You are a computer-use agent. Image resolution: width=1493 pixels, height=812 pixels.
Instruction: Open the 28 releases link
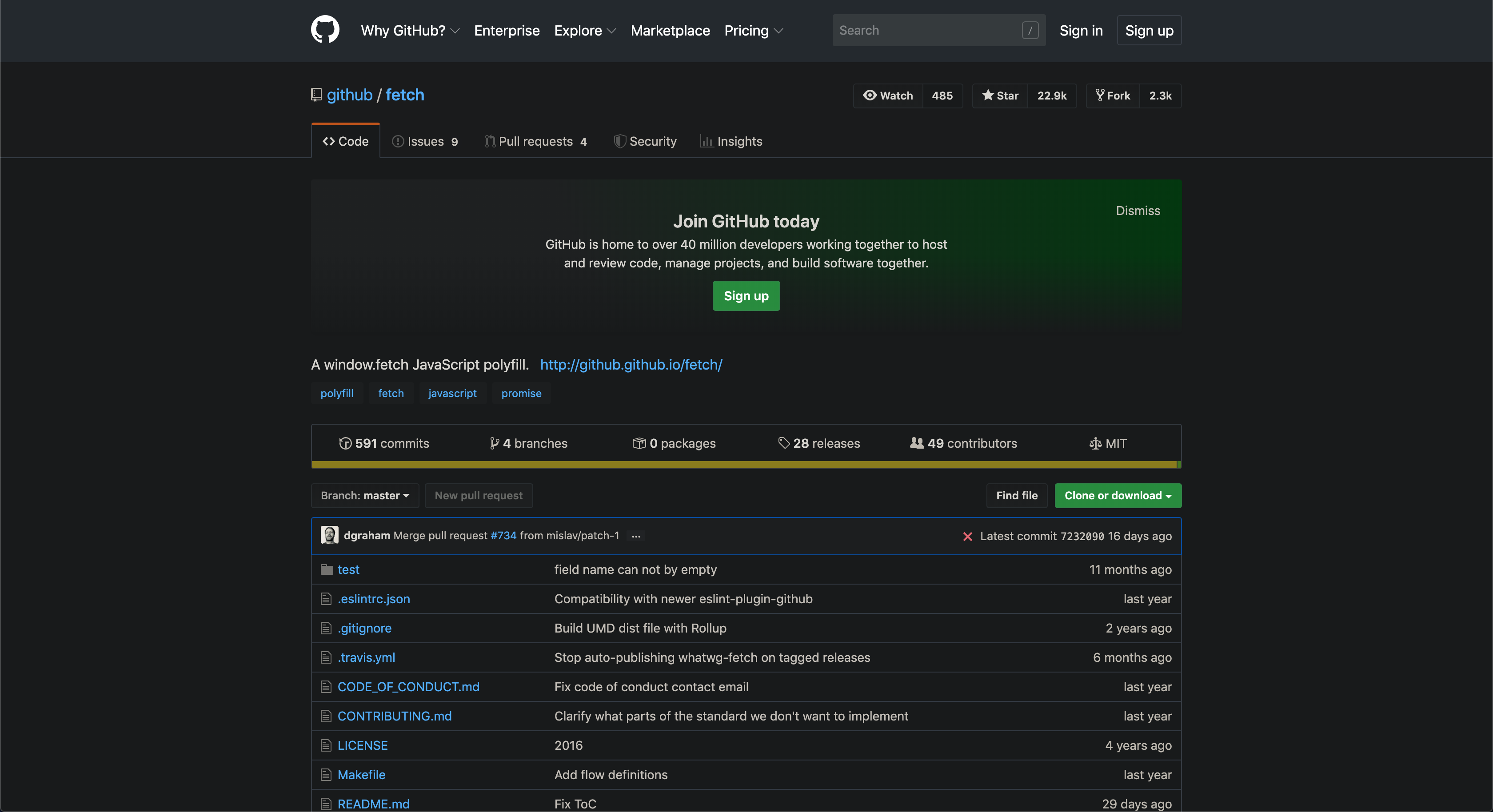pyautogui.click(x=818, y=443)
